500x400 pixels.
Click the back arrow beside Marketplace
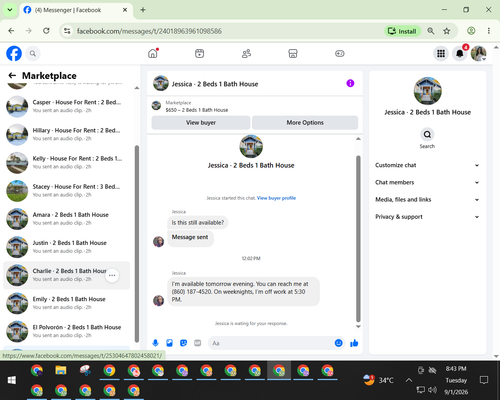pyautogui.click(x=12, y=76)
